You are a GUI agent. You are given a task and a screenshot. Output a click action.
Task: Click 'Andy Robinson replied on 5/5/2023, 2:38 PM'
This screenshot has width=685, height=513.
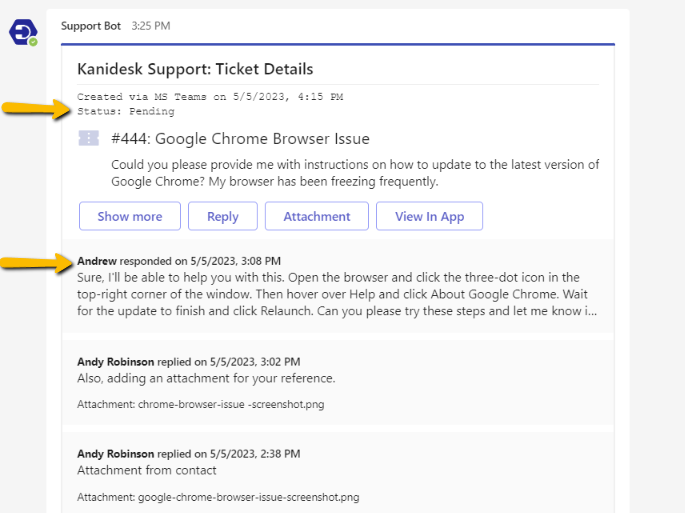point(189,454)
